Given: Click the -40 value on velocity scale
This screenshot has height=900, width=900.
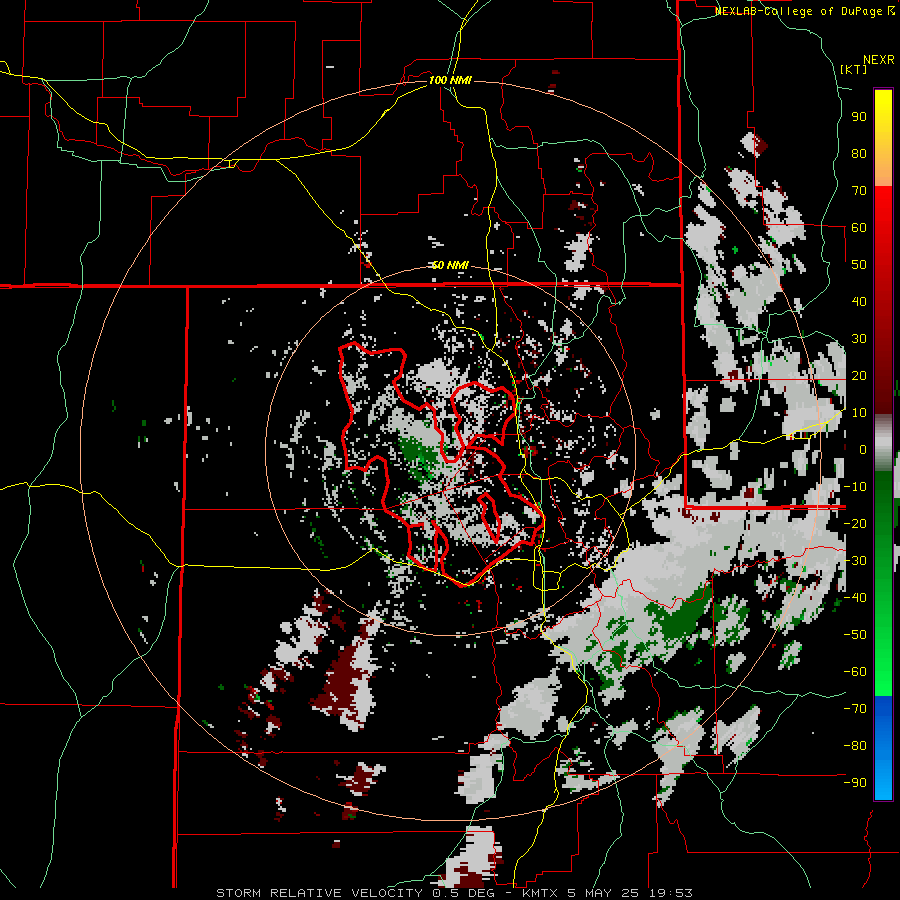Looking at the screenshot, I should (x=855, y=598).
